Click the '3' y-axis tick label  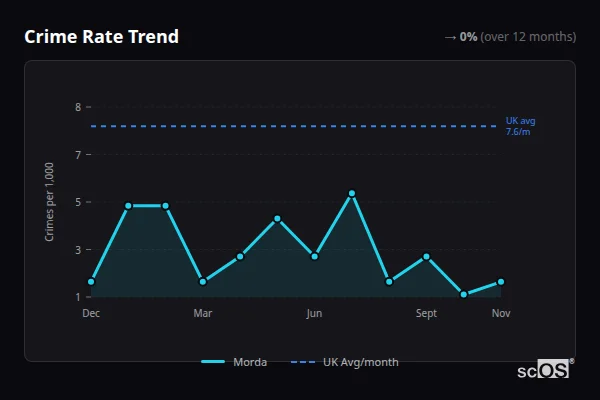pos(78,250)
